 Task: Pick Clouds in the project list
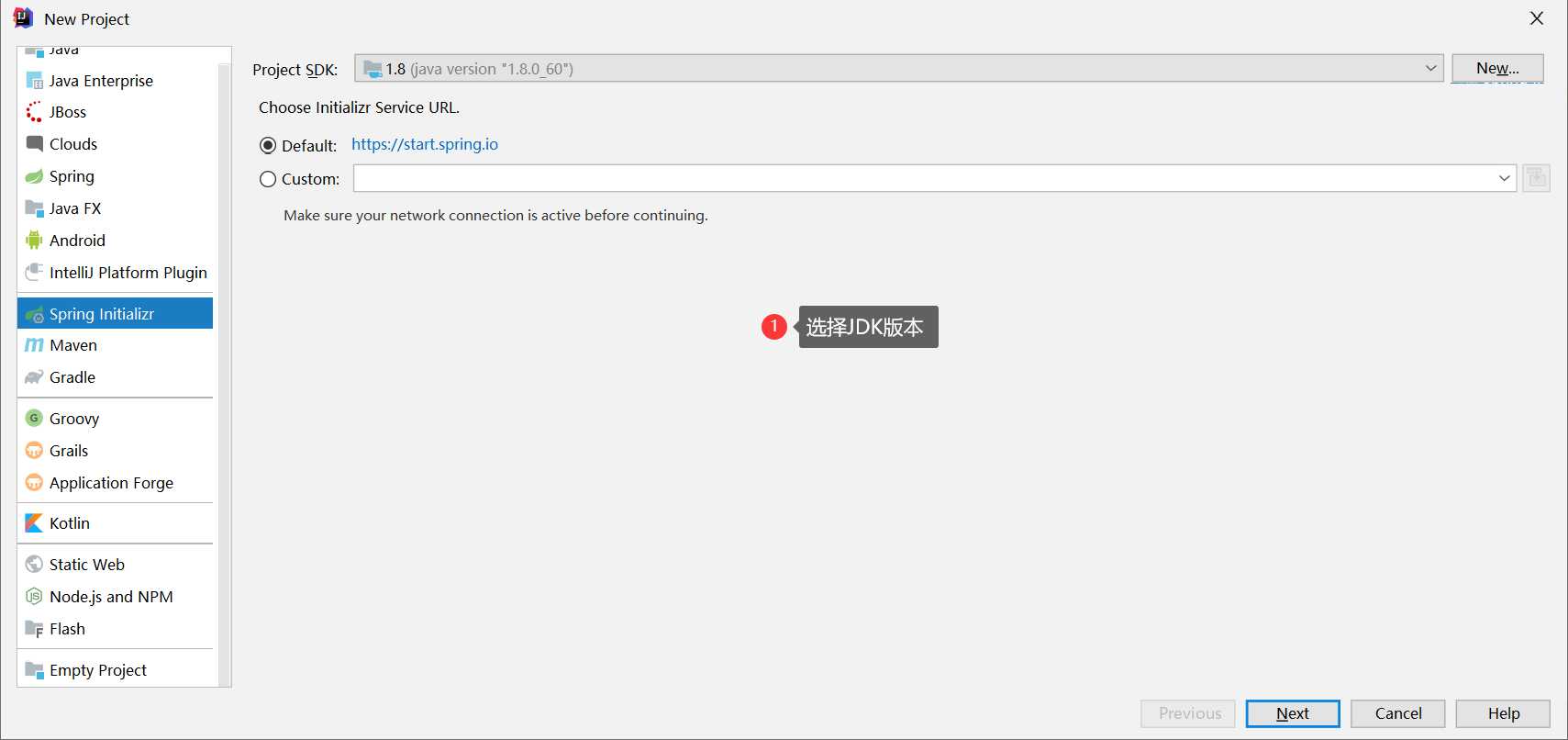pyautogui.click(x=115, y=144)
